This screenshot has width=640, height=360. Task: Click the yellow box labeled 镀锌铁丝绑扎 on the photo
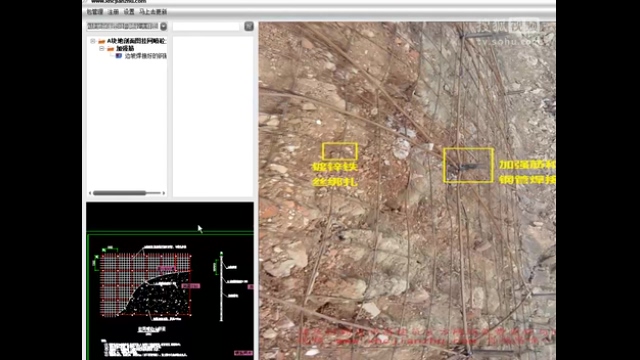pos(340,151)
